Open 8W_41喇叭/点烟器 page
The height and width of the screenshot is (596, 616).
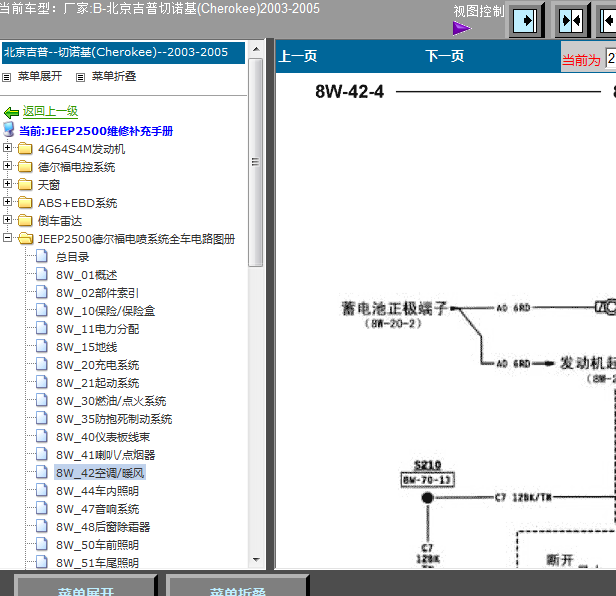(105, 455)
